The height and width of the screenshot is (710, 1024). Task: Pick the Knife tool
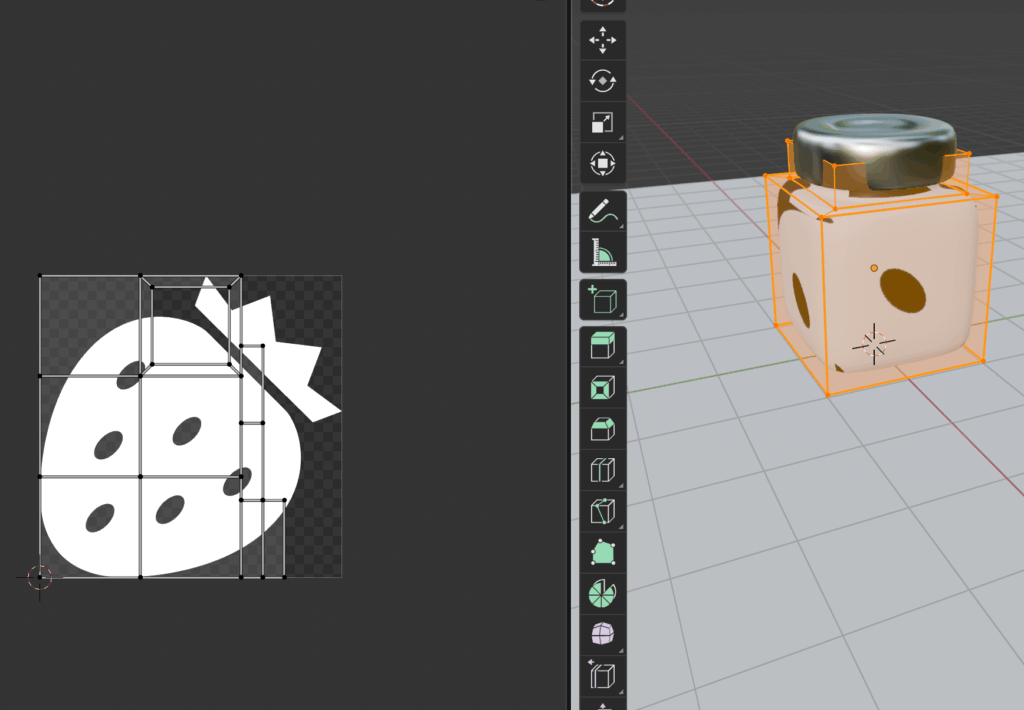click(602, 510)
